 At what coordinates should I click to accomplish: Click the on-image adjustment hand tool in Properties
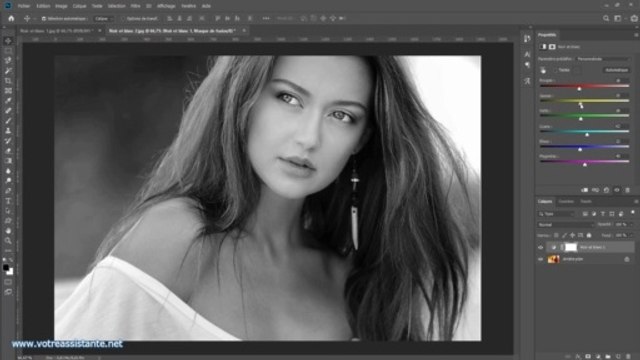point(543,70)
